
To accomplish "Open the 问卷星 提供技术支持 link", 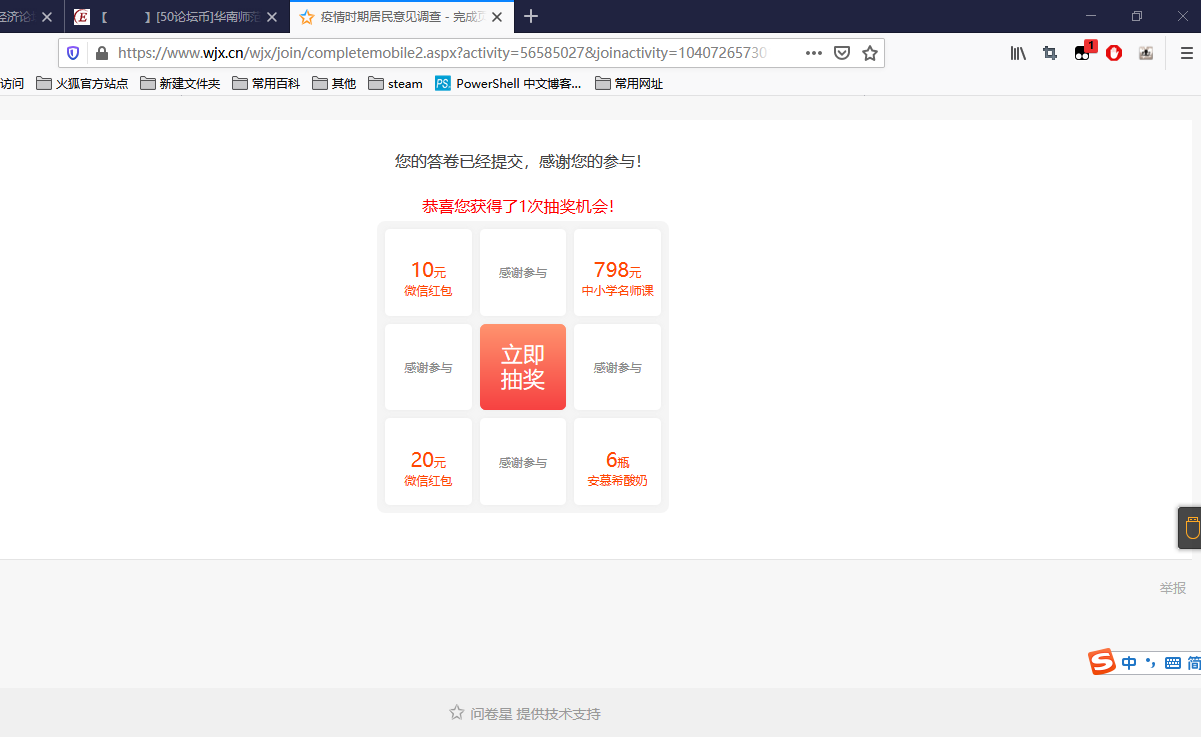I will [525, 713].
